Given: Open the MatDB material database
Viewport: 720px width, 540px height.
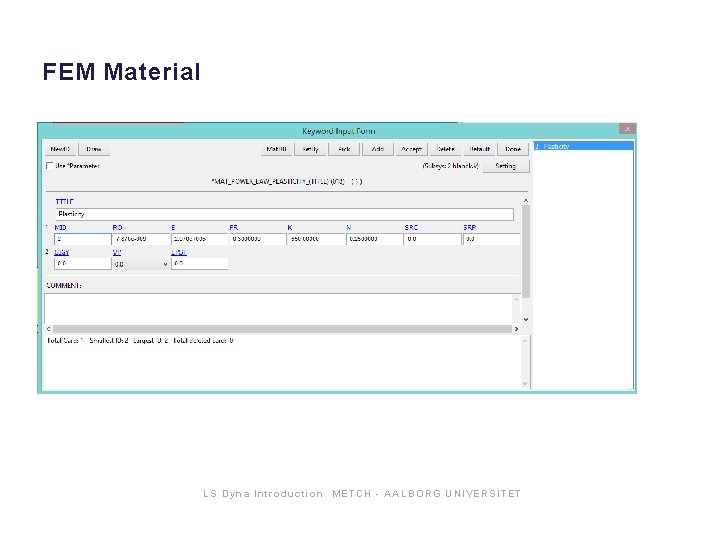Looking at the screenshot, I should tap(276, 149).
